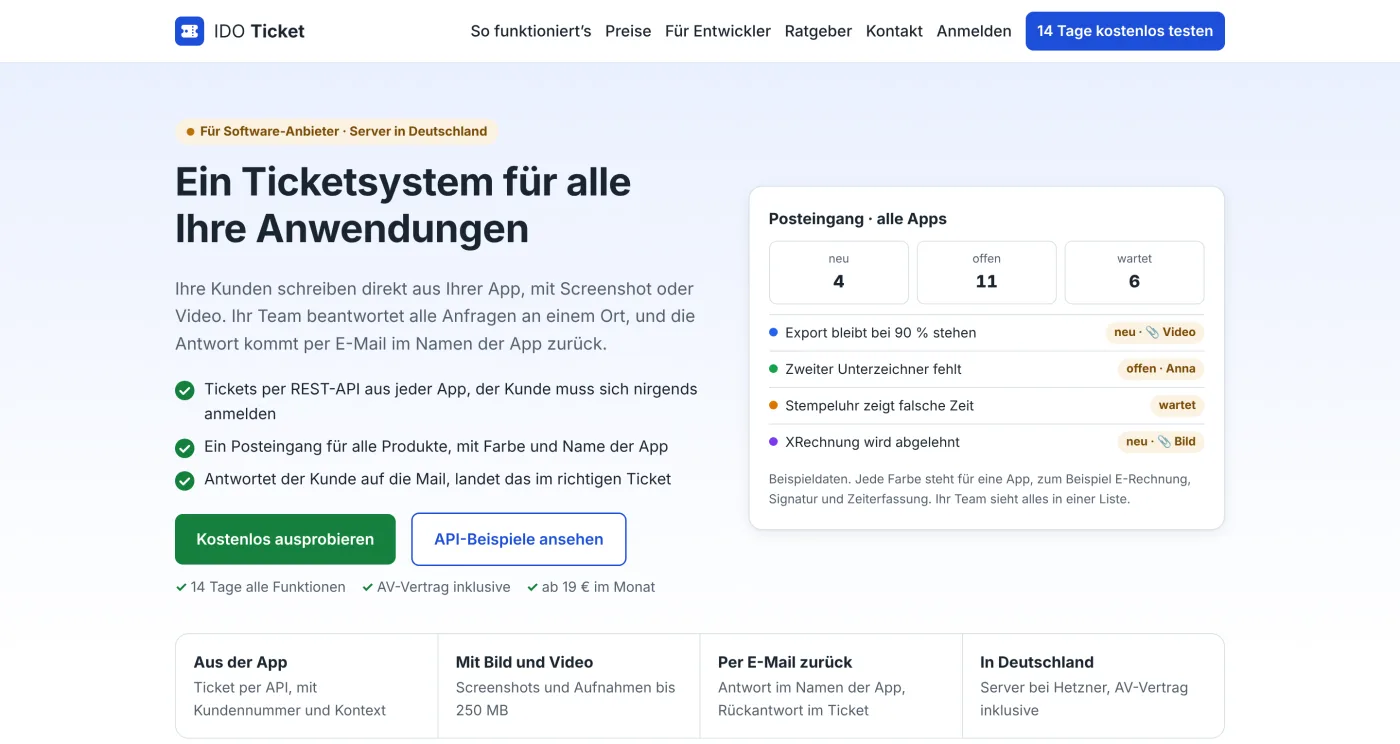1400x744 pixels.
Task: Click the IDO Ticket logo icon
Action: 189,31
